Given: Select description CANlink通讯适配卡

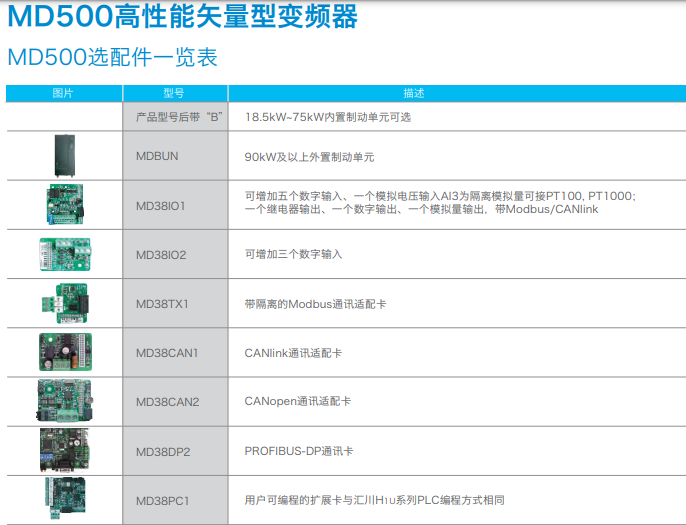Looking at the screenshot, I should (293, 353).
